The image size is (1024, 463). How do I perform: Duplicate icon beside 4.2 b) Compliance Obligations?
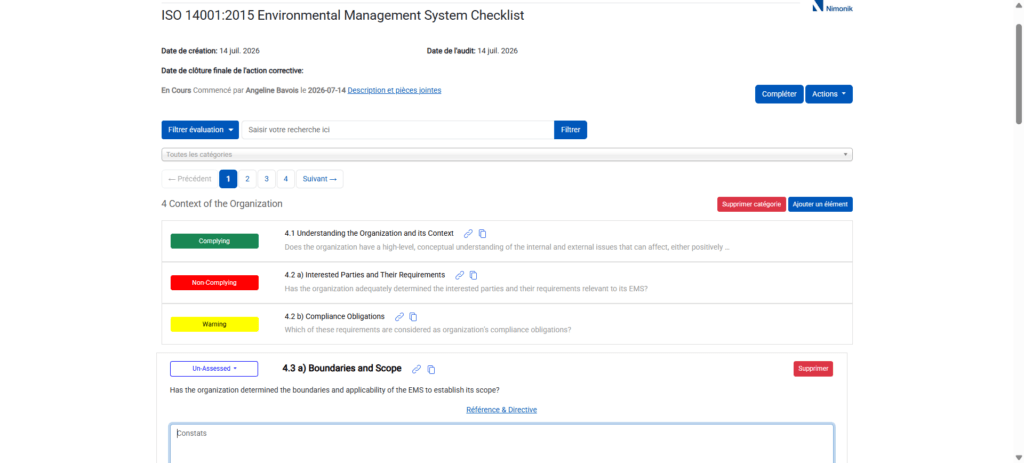click(x=413, y=317)
